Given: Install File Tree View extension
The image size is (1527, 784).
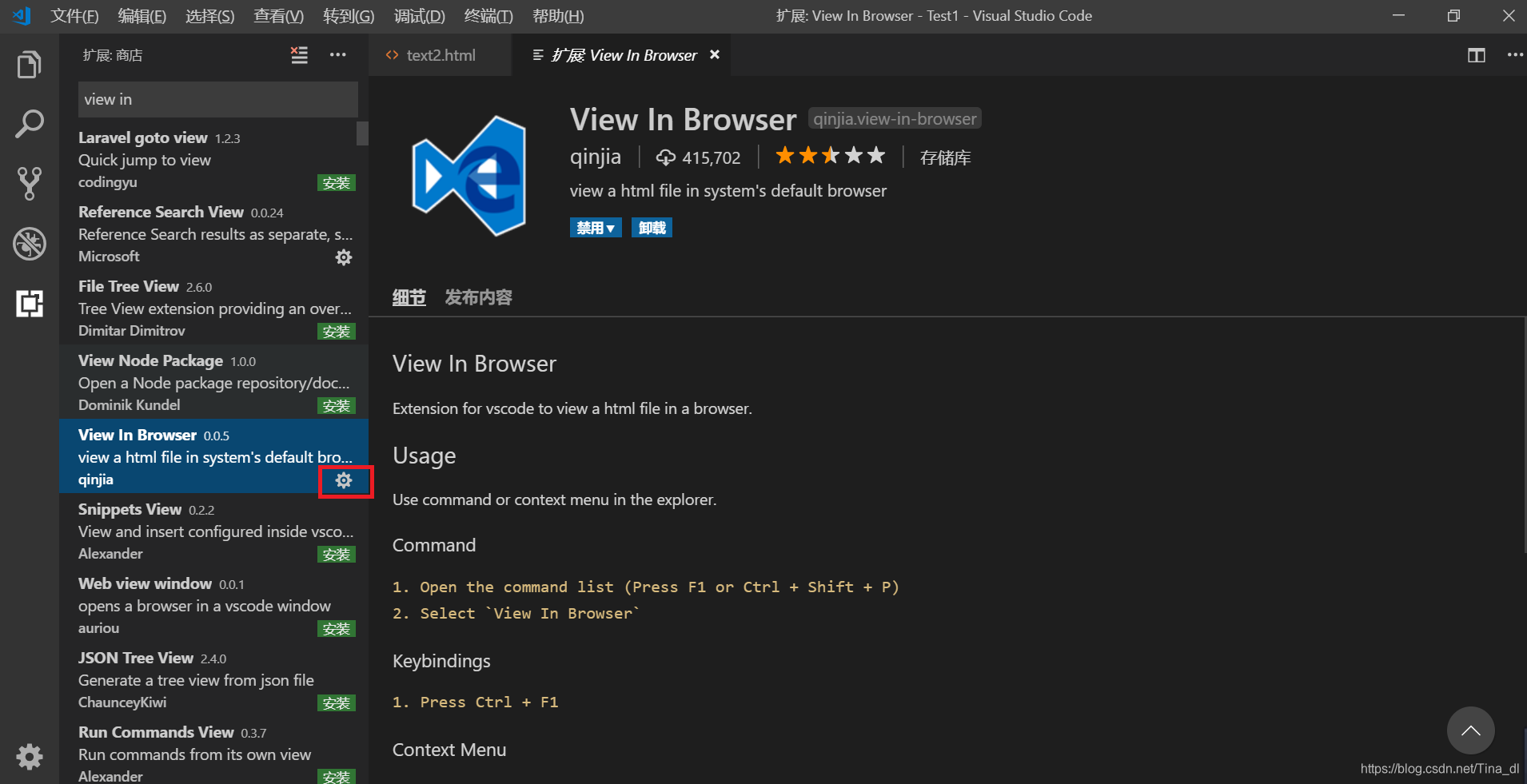Looking at the screenshot, I should (x=336, y=332).
